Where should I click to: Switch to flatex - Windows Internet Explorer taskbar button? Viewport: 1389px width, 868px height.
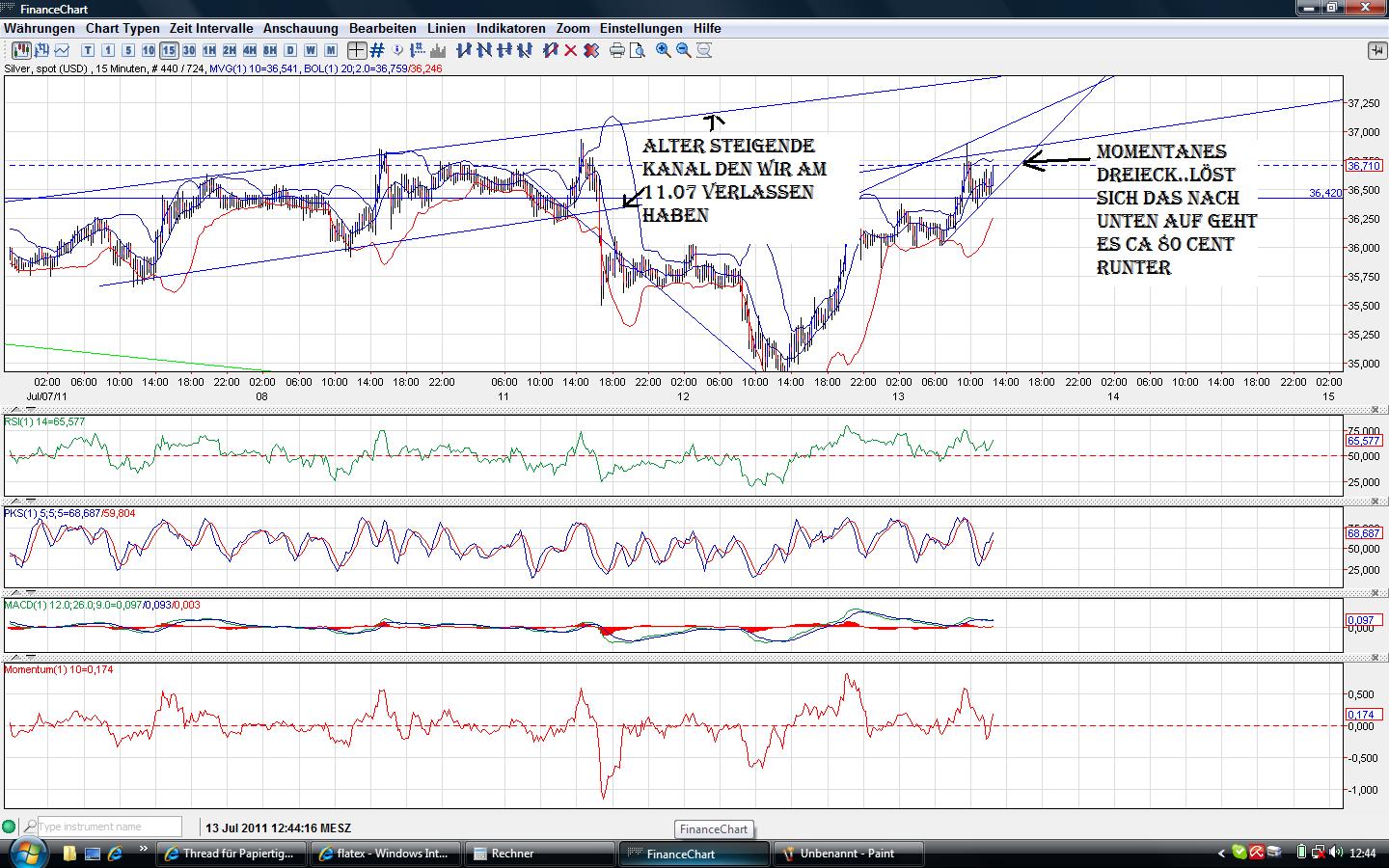pyautogui.click(x=386, y=854)
